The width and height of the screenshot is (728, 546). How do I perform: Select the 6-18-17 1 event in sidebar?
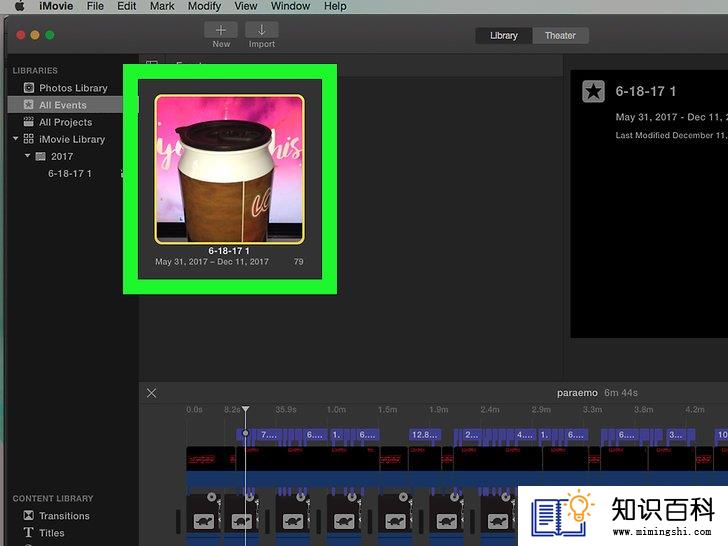tap(70, 174)
